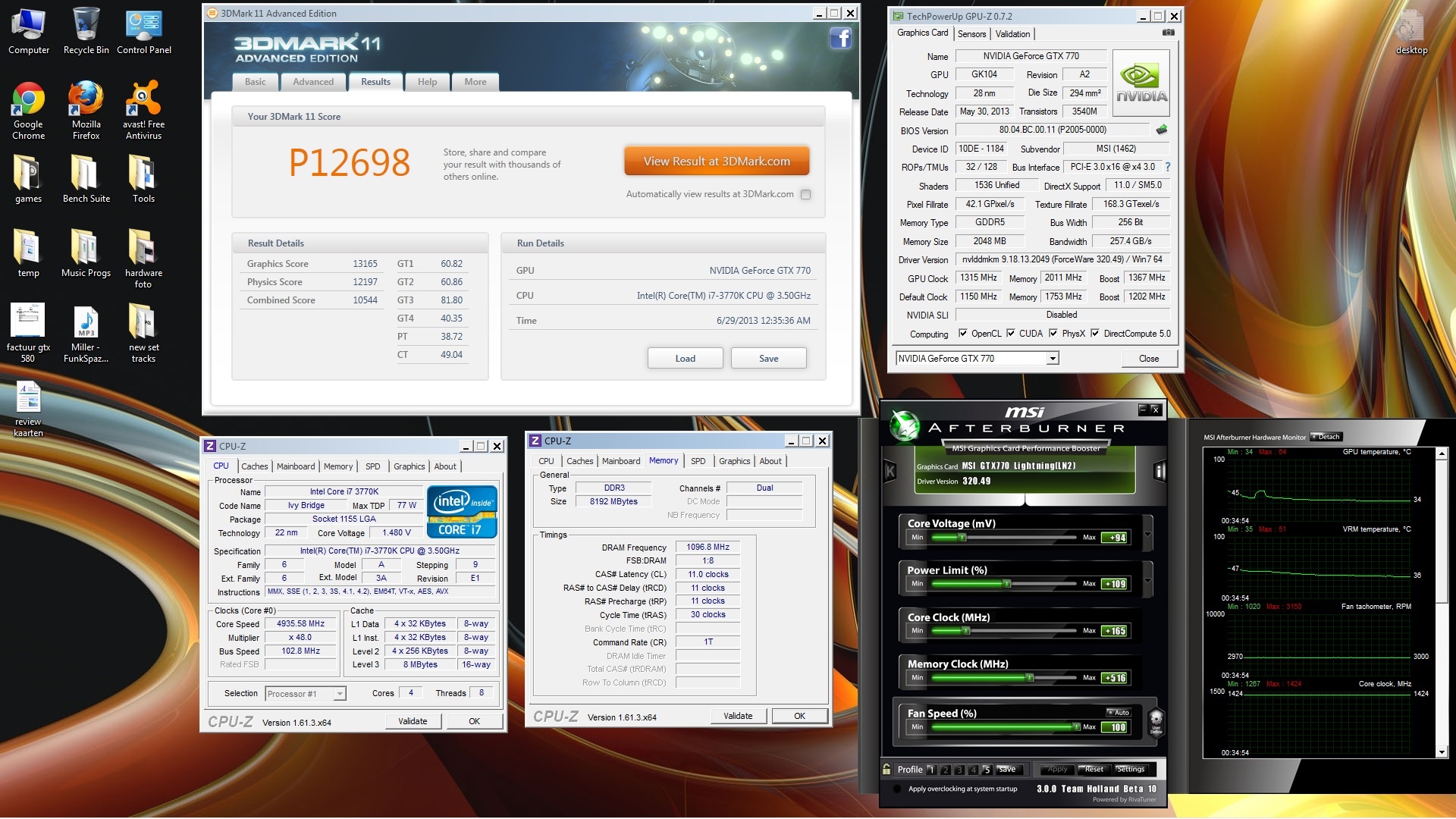Click the BIOS save chip icon in GPU-Z
Viewport: 1456px width, 819px height.
click(1161, 130)
